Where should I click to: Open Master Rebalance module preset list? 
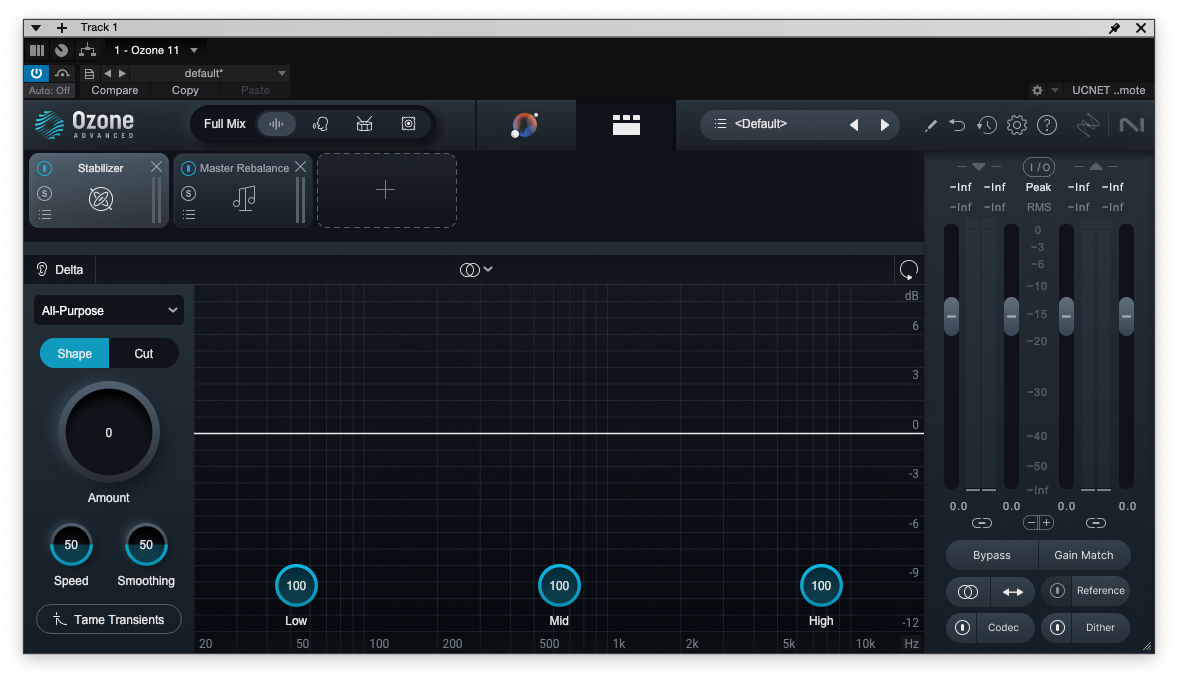click(189, 215)
